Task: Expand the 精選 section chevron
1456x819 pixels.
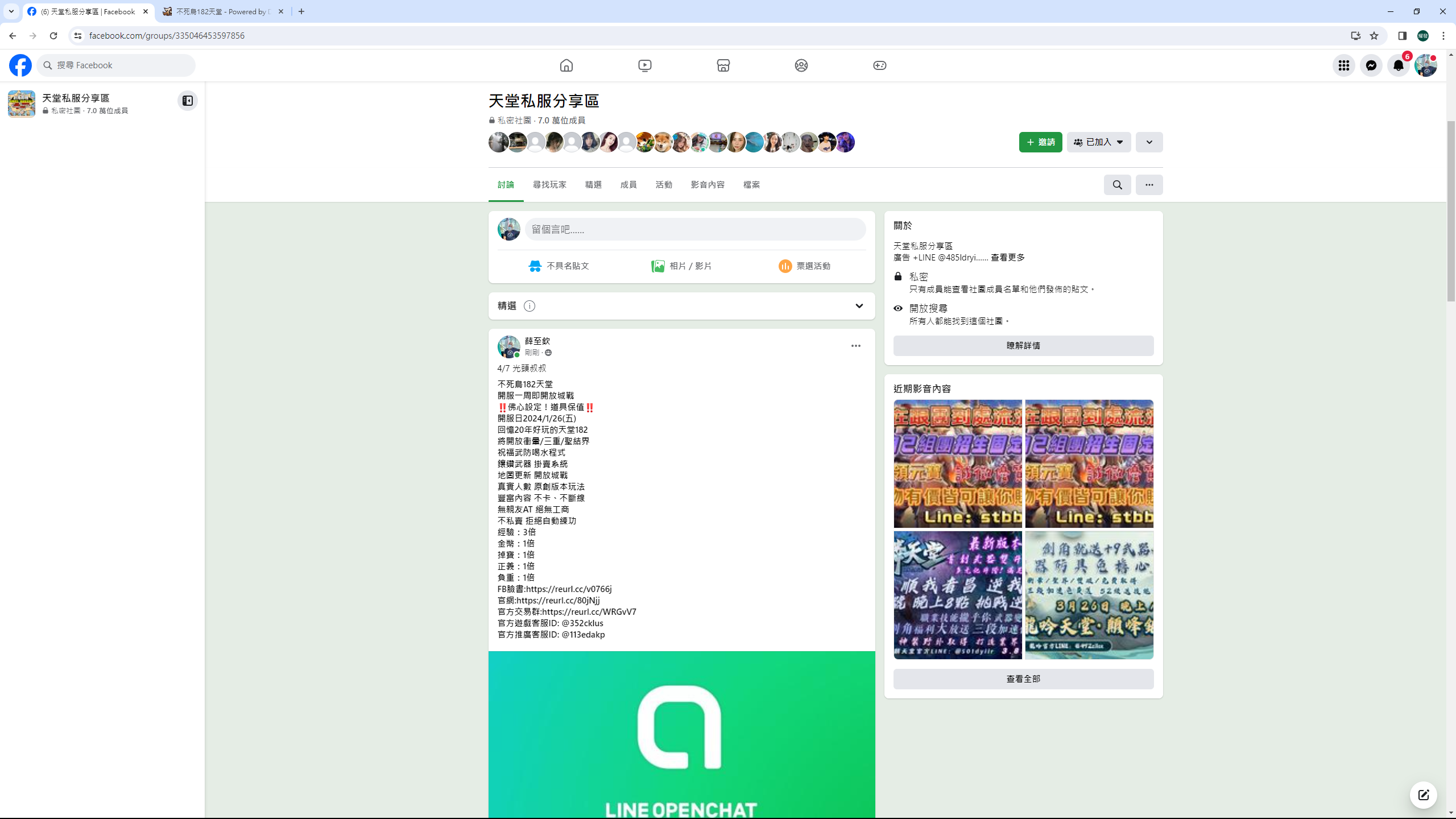Action: pyautogui.click(x=859, y=306)
